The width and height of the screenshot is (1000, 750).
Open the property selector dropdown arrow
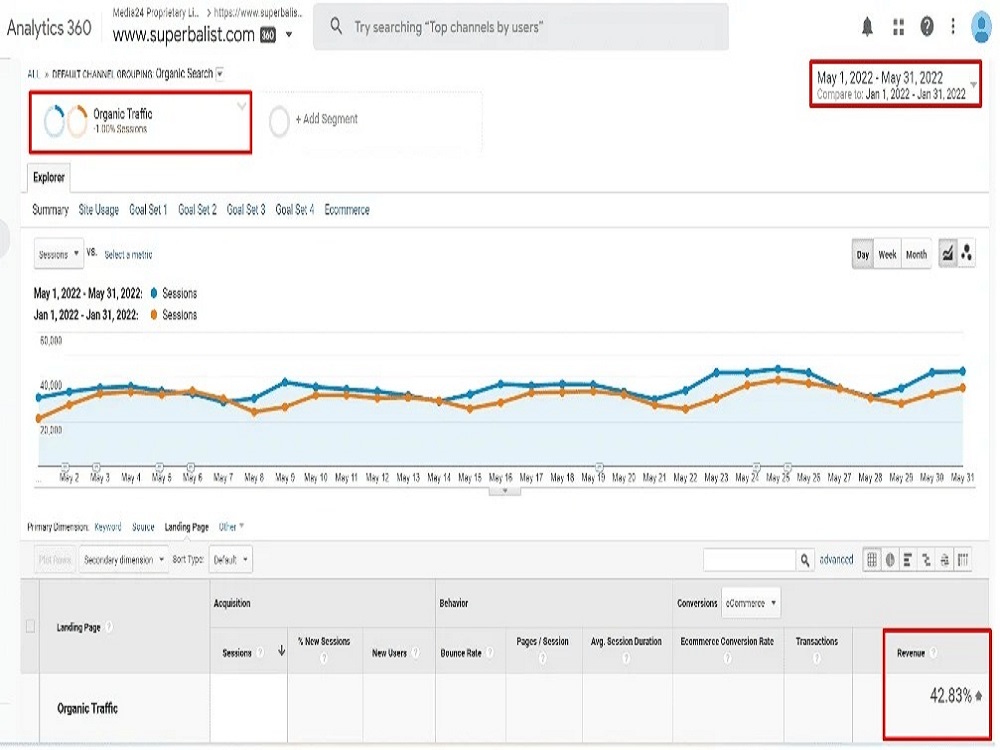click(289, 34)
